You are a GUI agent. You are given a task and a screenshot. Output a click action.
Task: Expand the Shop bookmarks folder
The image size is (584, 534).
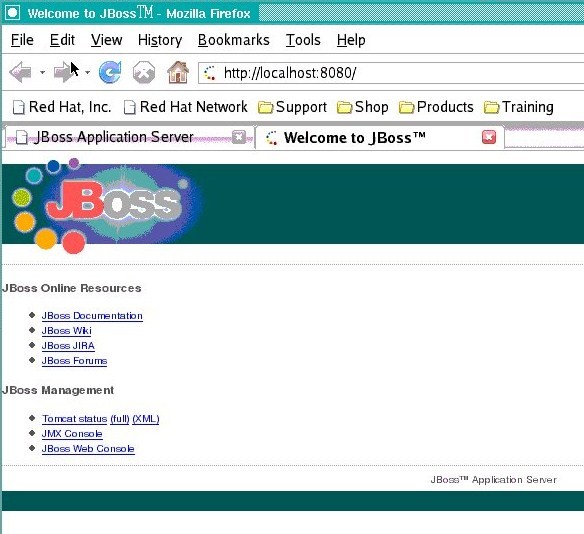pos(362,107)
